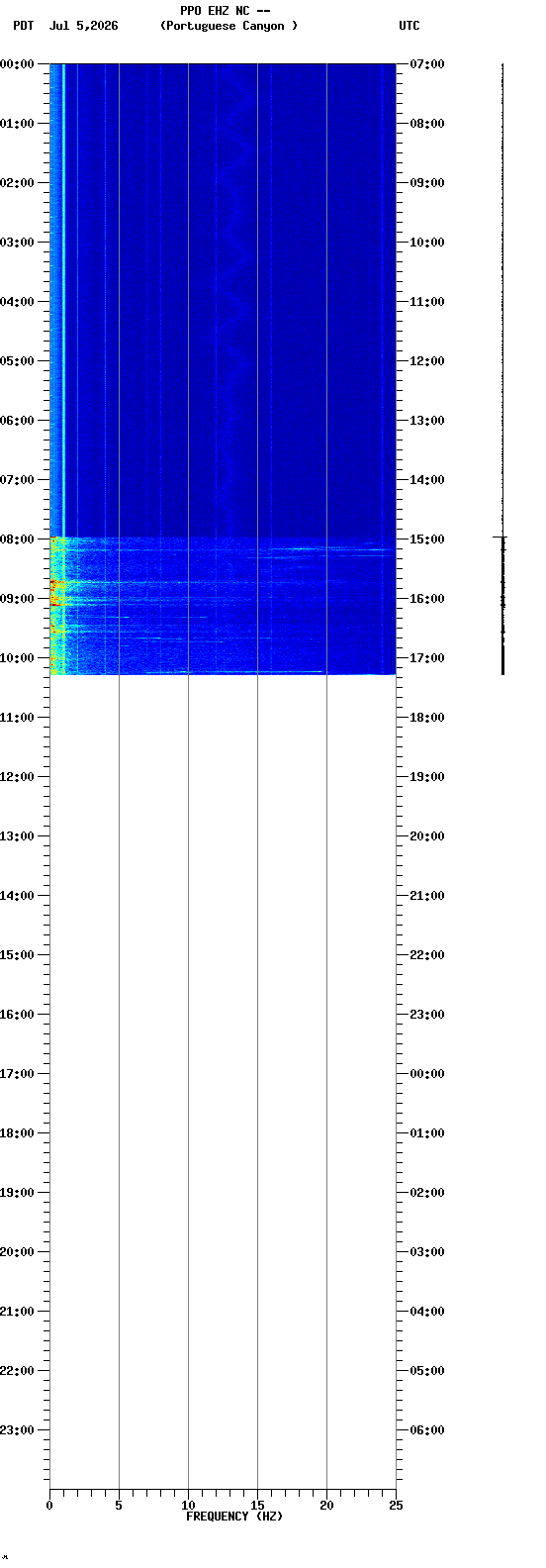546x1568 pixels.
Task: Click the PDT '12:00' label on left axis
Action: (x=17, y=777)
